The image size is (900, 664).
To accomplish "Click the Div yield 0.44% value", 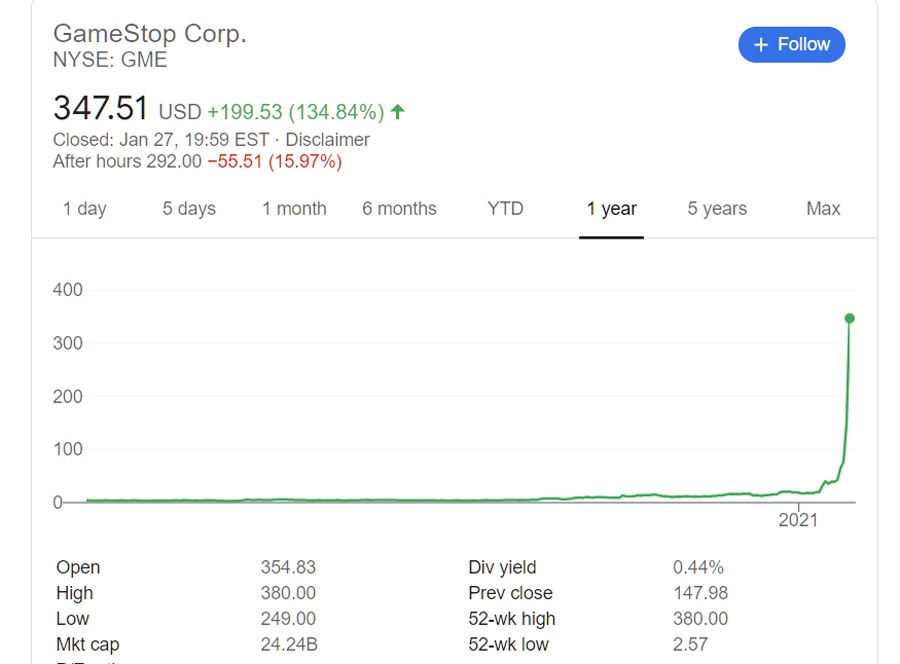I will pyautogui.click(x=698, y=567).
